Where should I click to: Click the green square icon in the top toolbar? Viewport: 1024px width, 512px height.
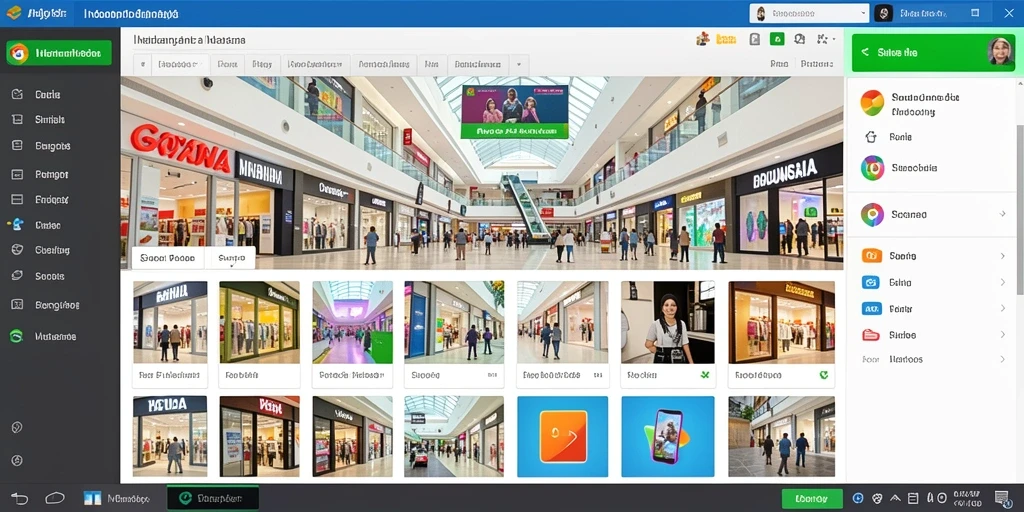[x=777, y=39]
